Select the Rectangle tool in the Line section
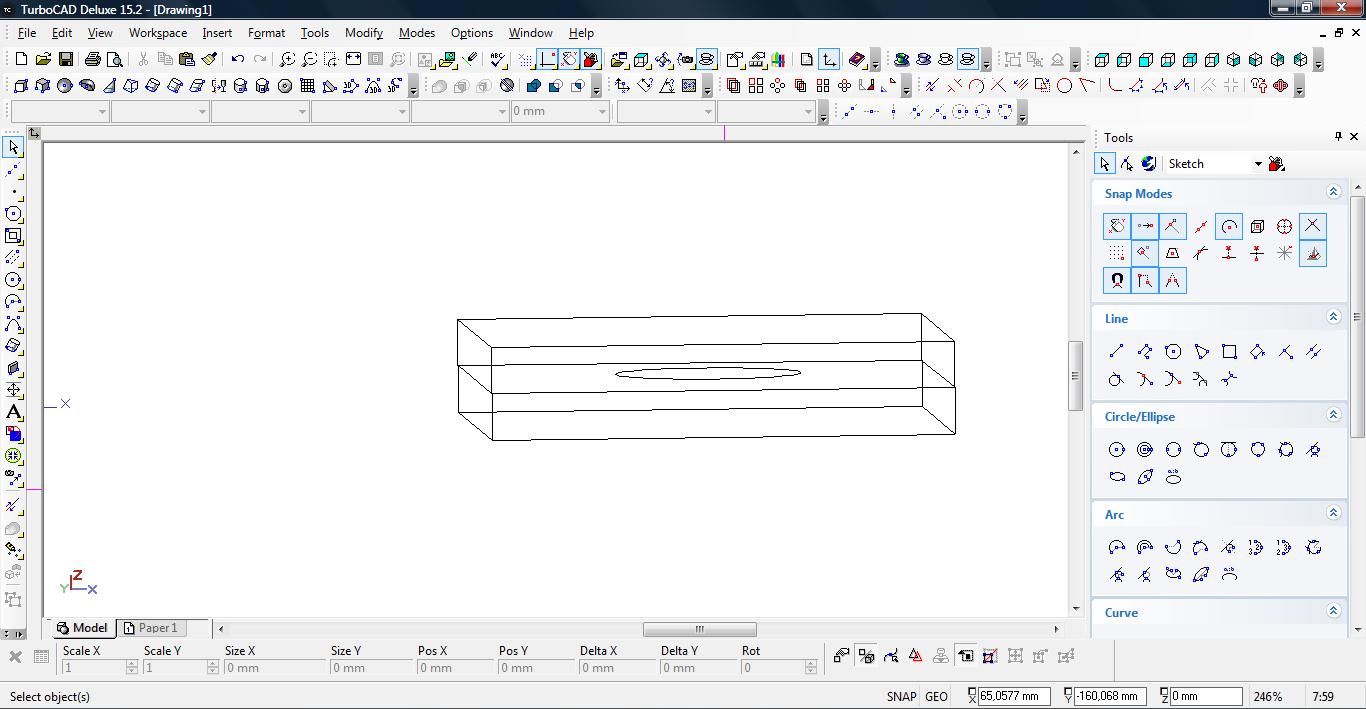This screenshot has width=1366, height=709. click(1229, 351)
